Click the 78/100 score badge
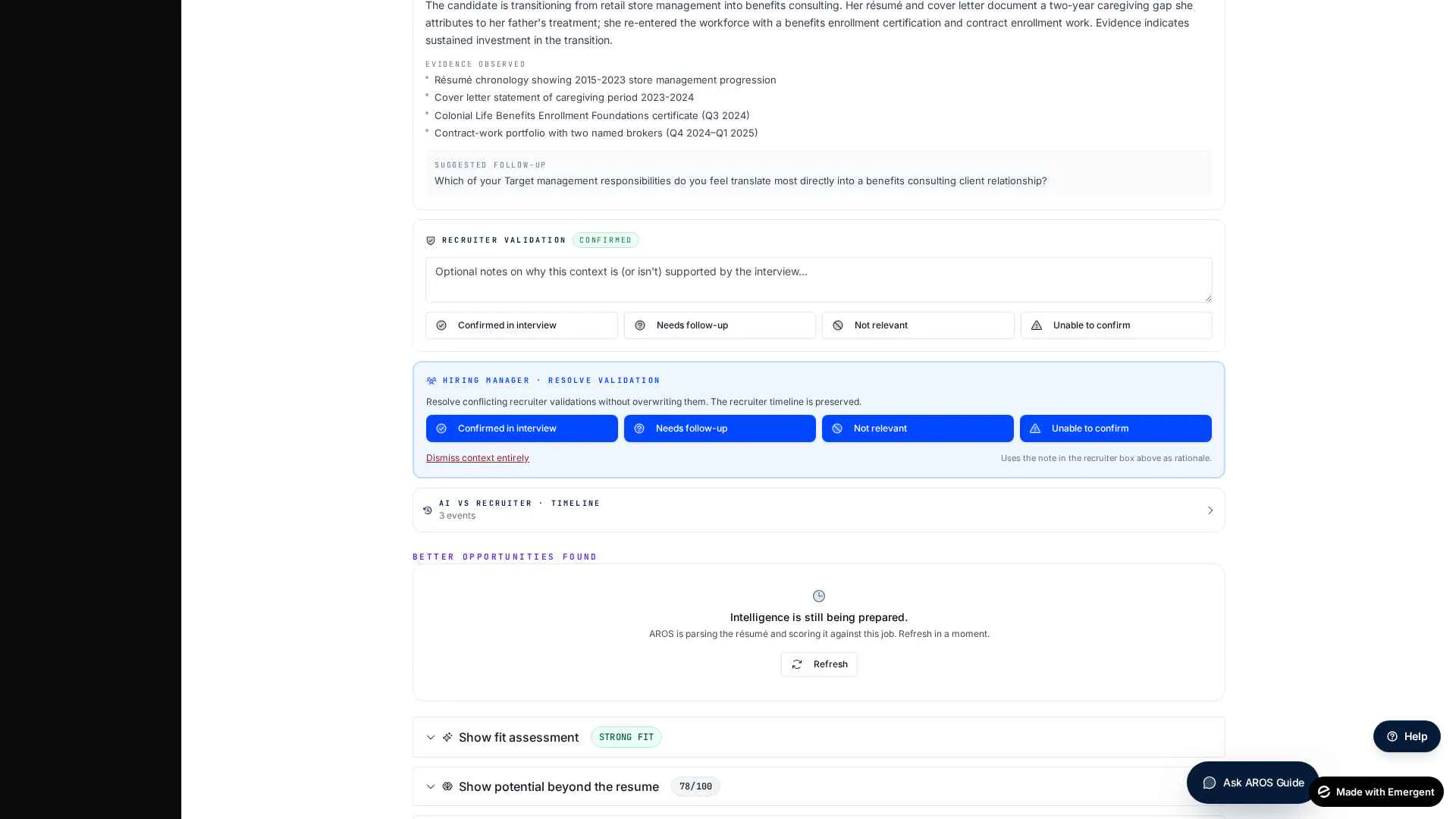This screenshot has width=1456, height=819. [x=695, y=786]
